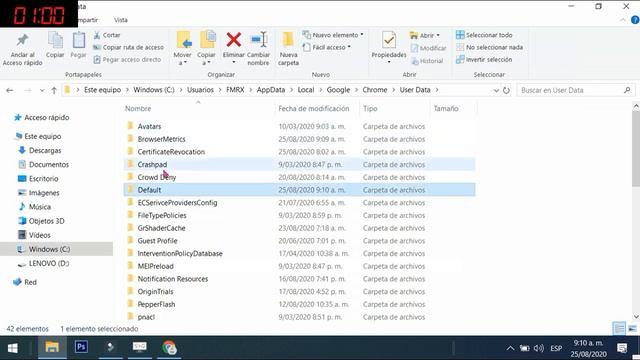
Task: Refresh the folder view
Action: pos(506,90)
